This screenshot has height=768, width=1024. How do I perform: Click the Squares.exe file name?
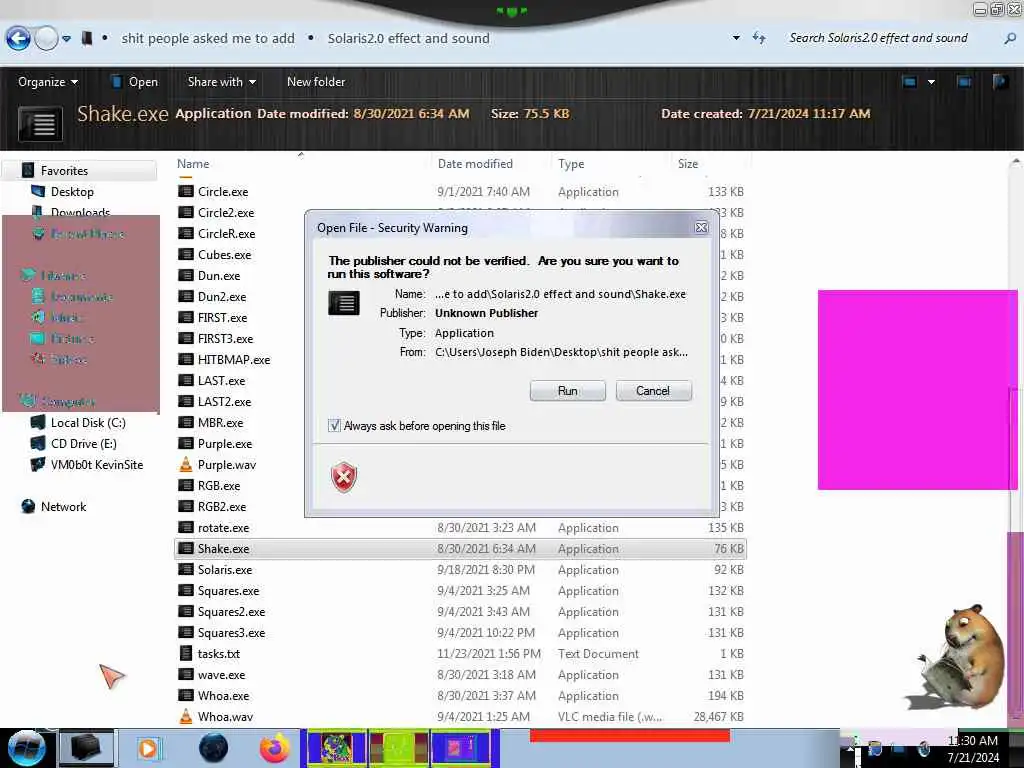[x=228, y=590]
